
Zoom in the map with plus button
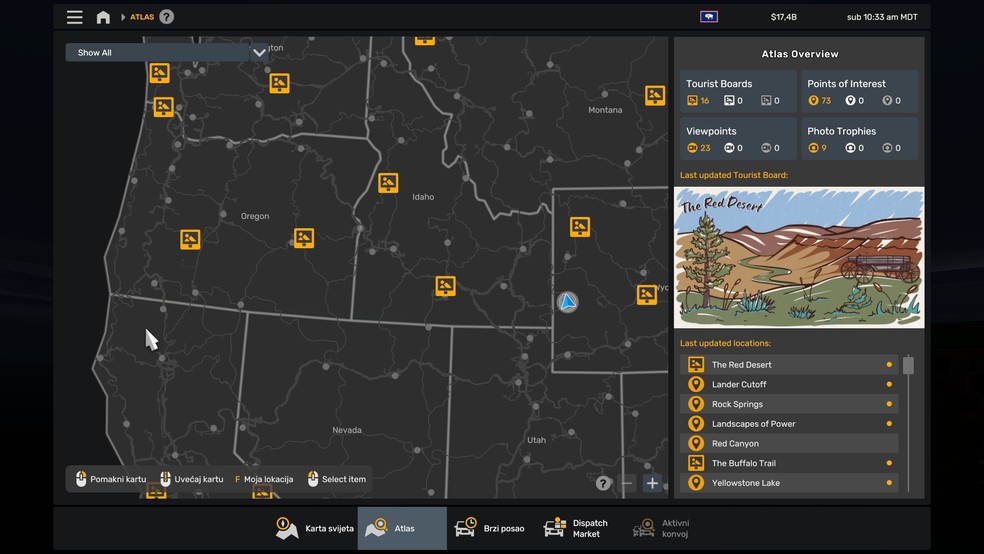652,483
